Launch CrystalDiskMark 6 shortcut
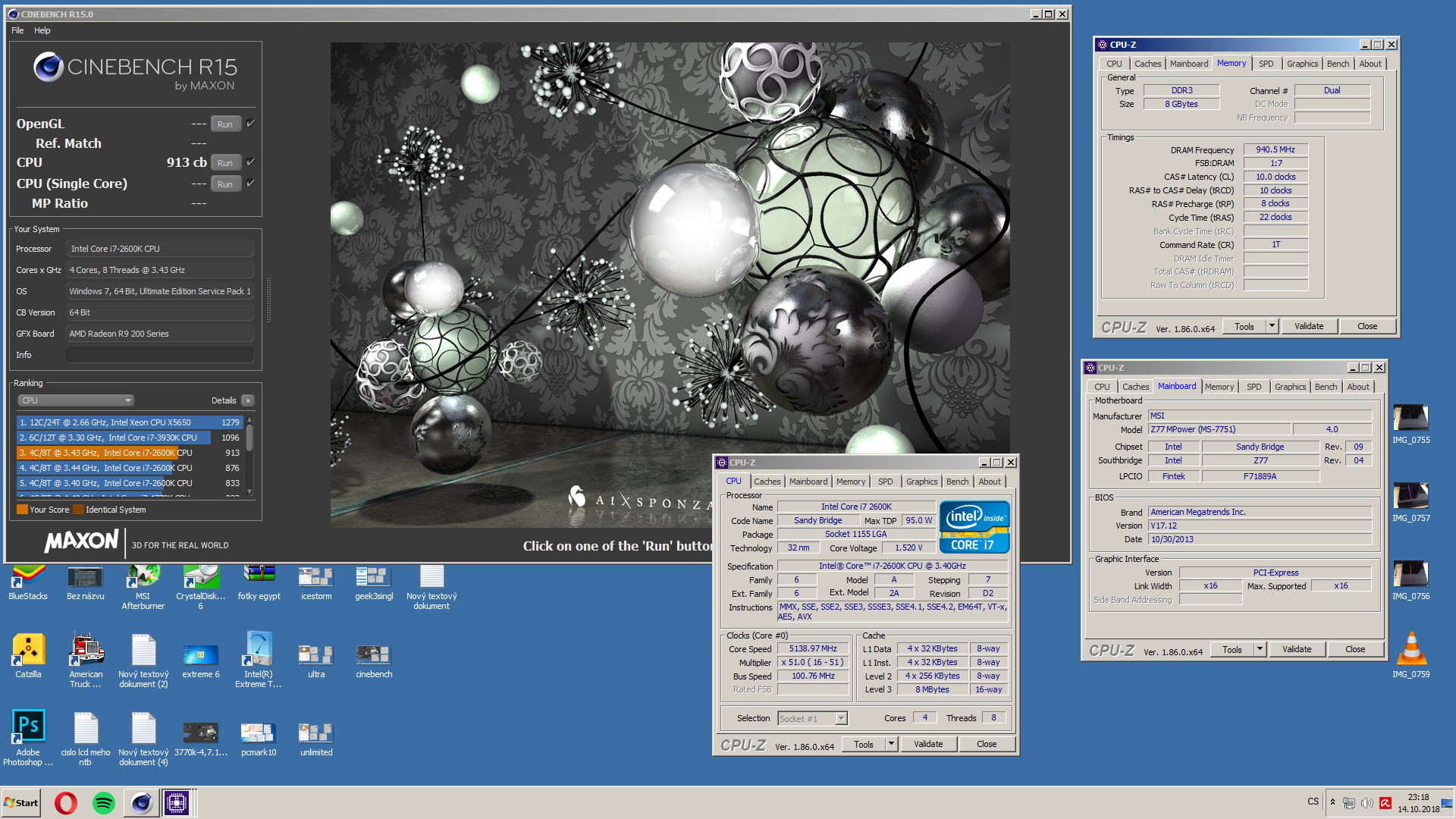This screenshot has height=819, width=1456. (200, 587)
